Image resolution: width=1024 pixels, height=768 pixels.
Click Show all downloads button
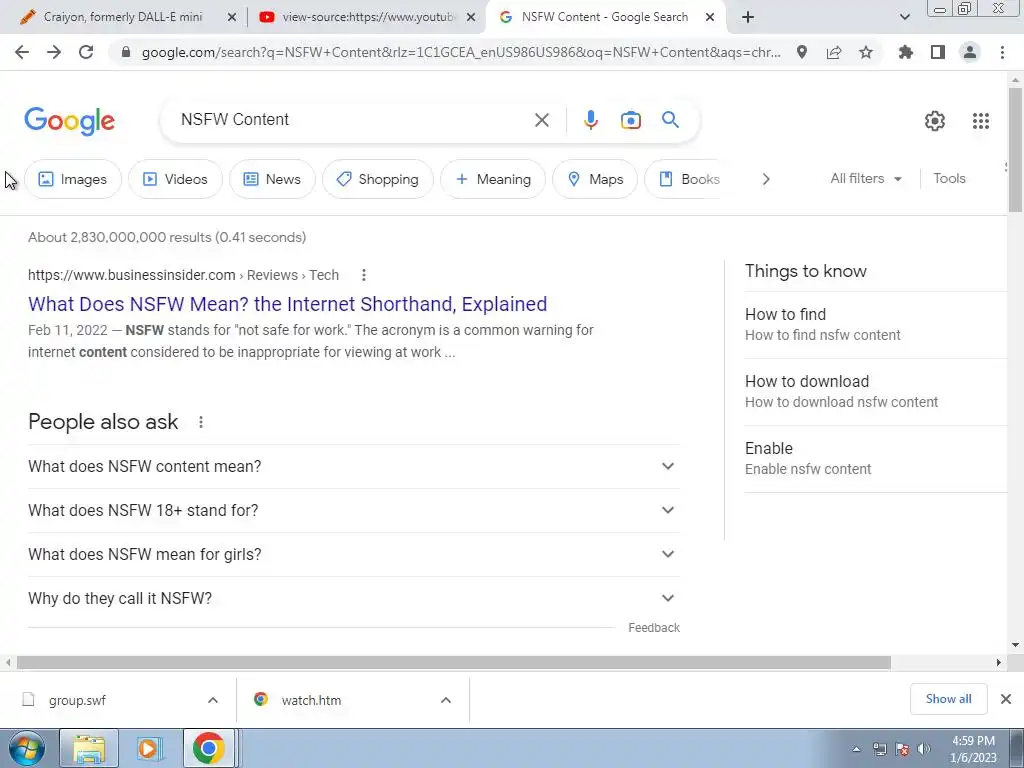(x=948, y=699)
